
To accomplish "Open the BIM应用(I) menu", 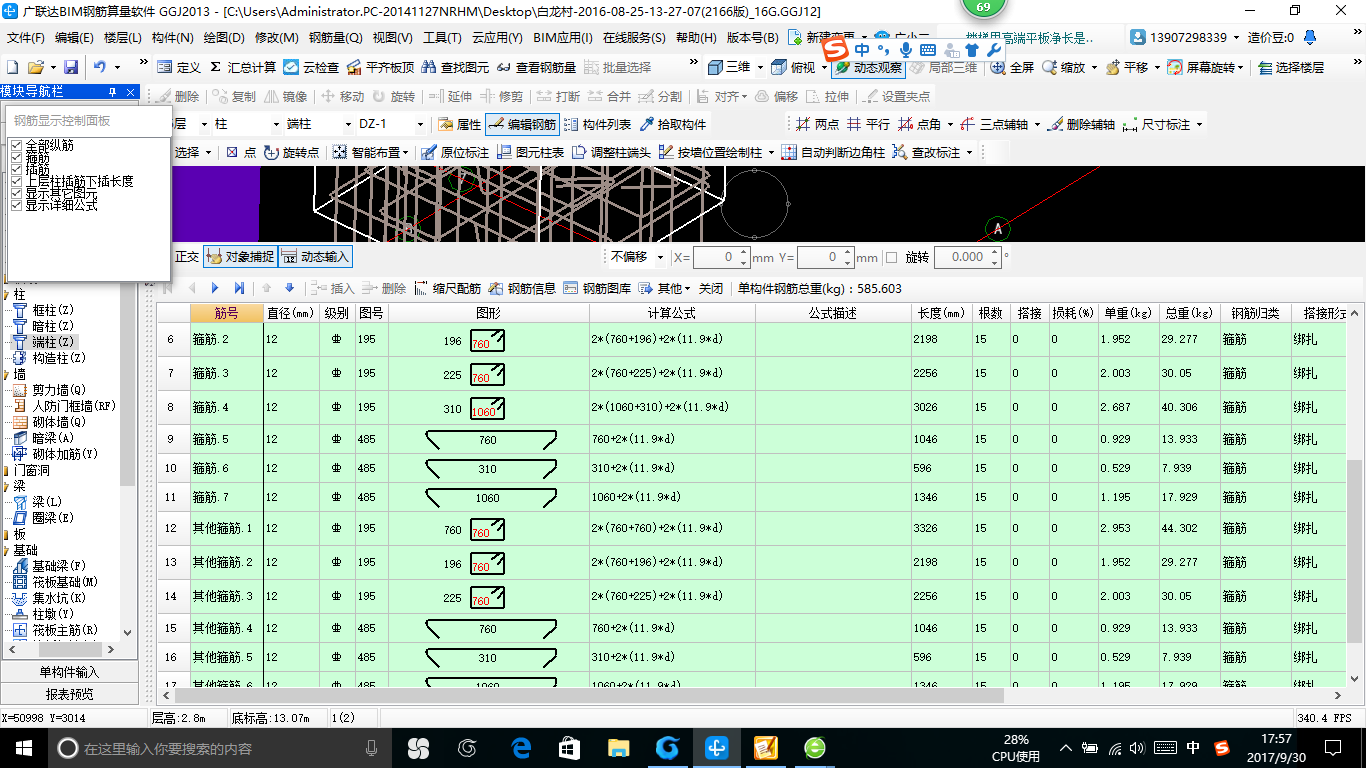I will tap(563, 38).
